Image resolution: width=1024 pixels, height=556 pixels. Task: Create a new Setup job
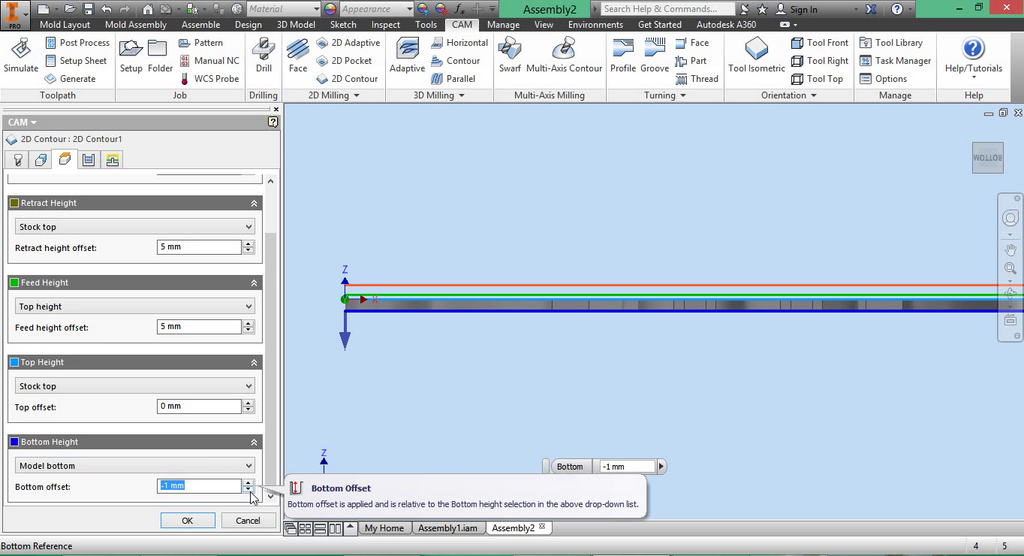(x=131, y=55)
